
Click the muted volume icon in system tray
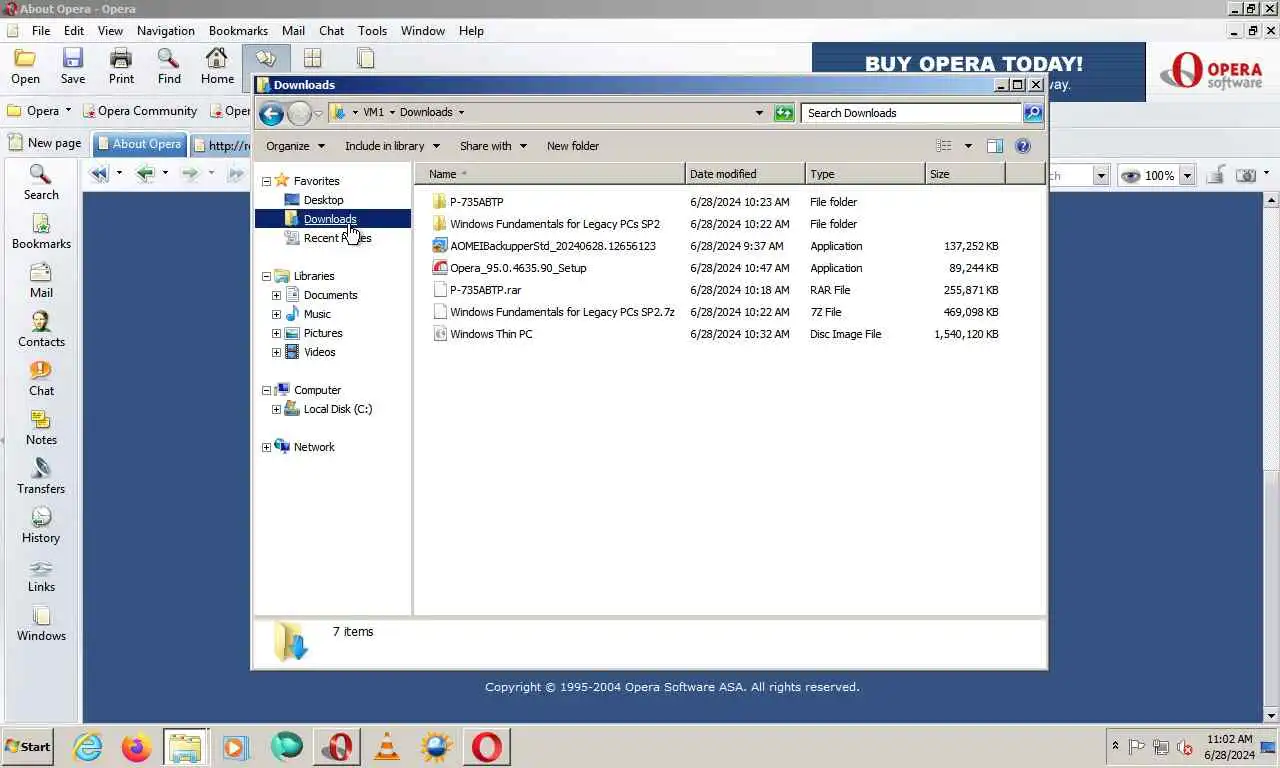click(x=1185, y=747)
